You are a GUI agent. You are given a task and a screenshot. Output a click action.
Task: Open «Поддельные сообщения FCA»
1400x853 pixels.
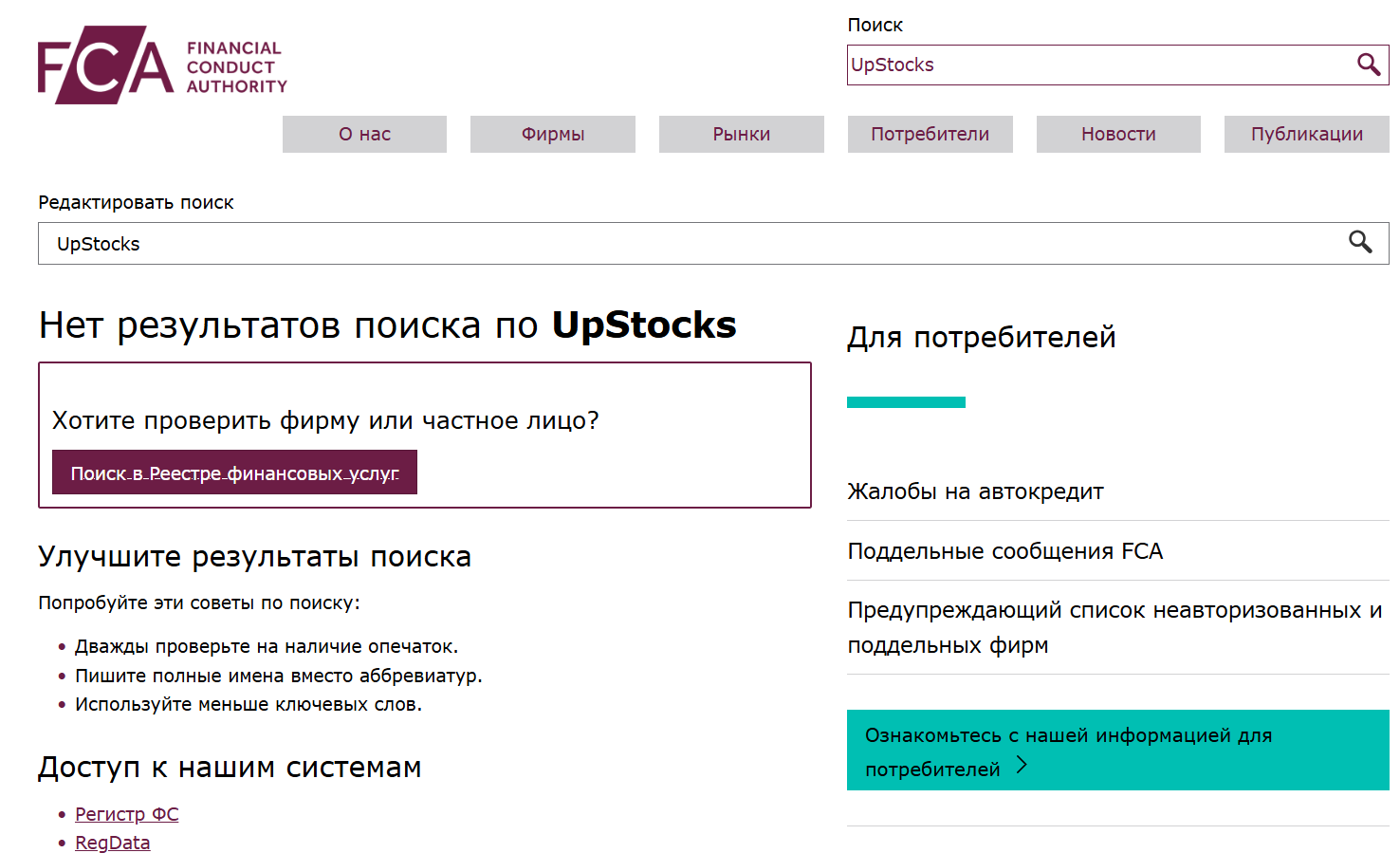pos(1004,550)
